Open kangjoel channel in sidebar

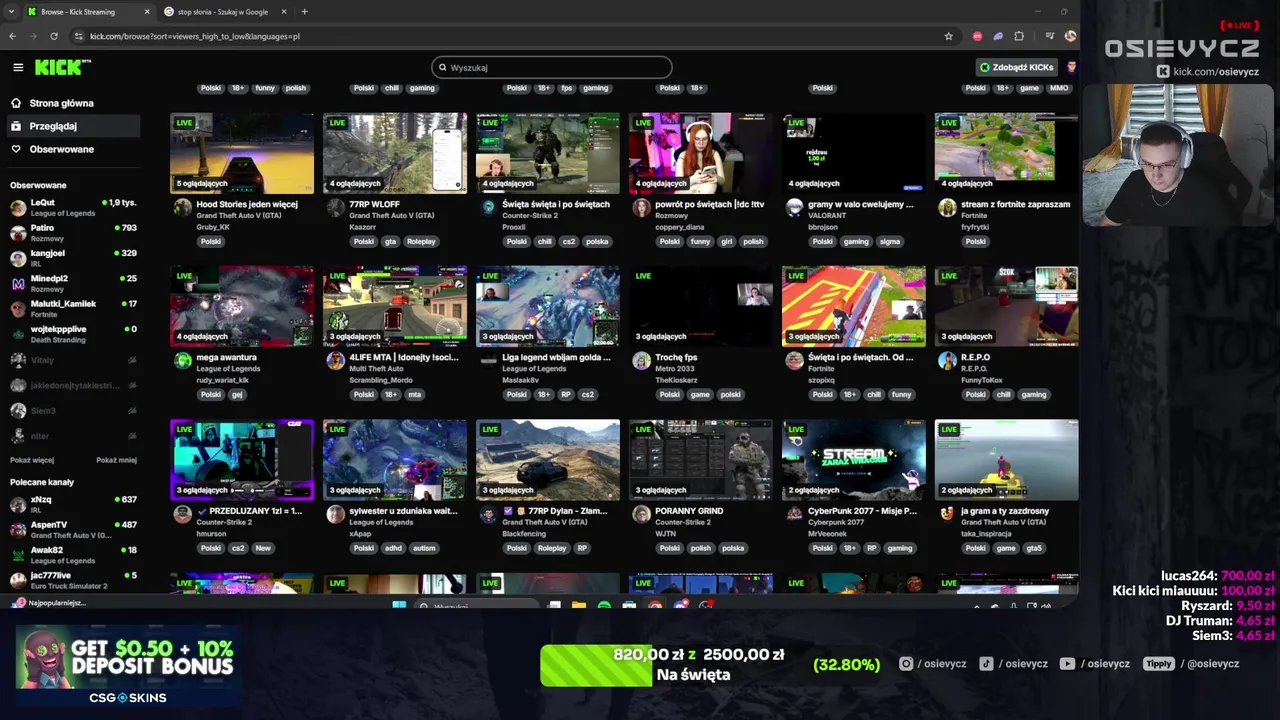[x=73, y=258]
